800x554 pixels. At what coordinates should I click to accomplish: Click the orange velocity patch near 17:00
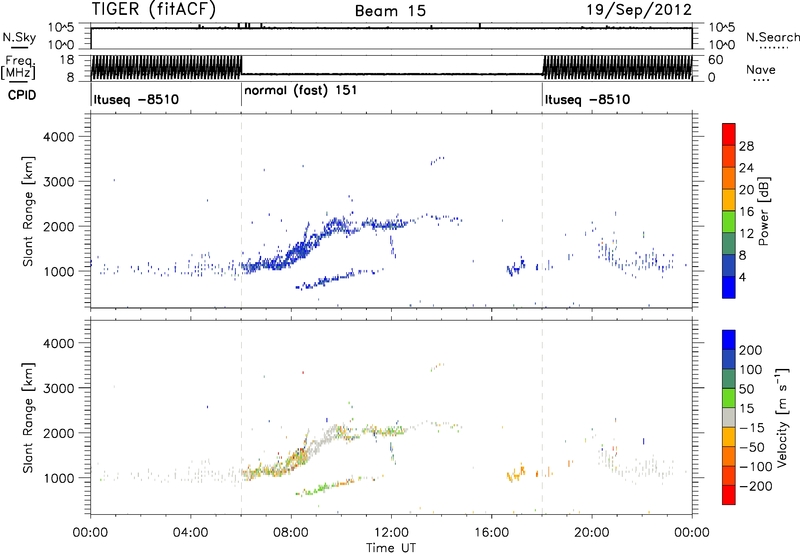pyautogui.click(x=516, y=473)
